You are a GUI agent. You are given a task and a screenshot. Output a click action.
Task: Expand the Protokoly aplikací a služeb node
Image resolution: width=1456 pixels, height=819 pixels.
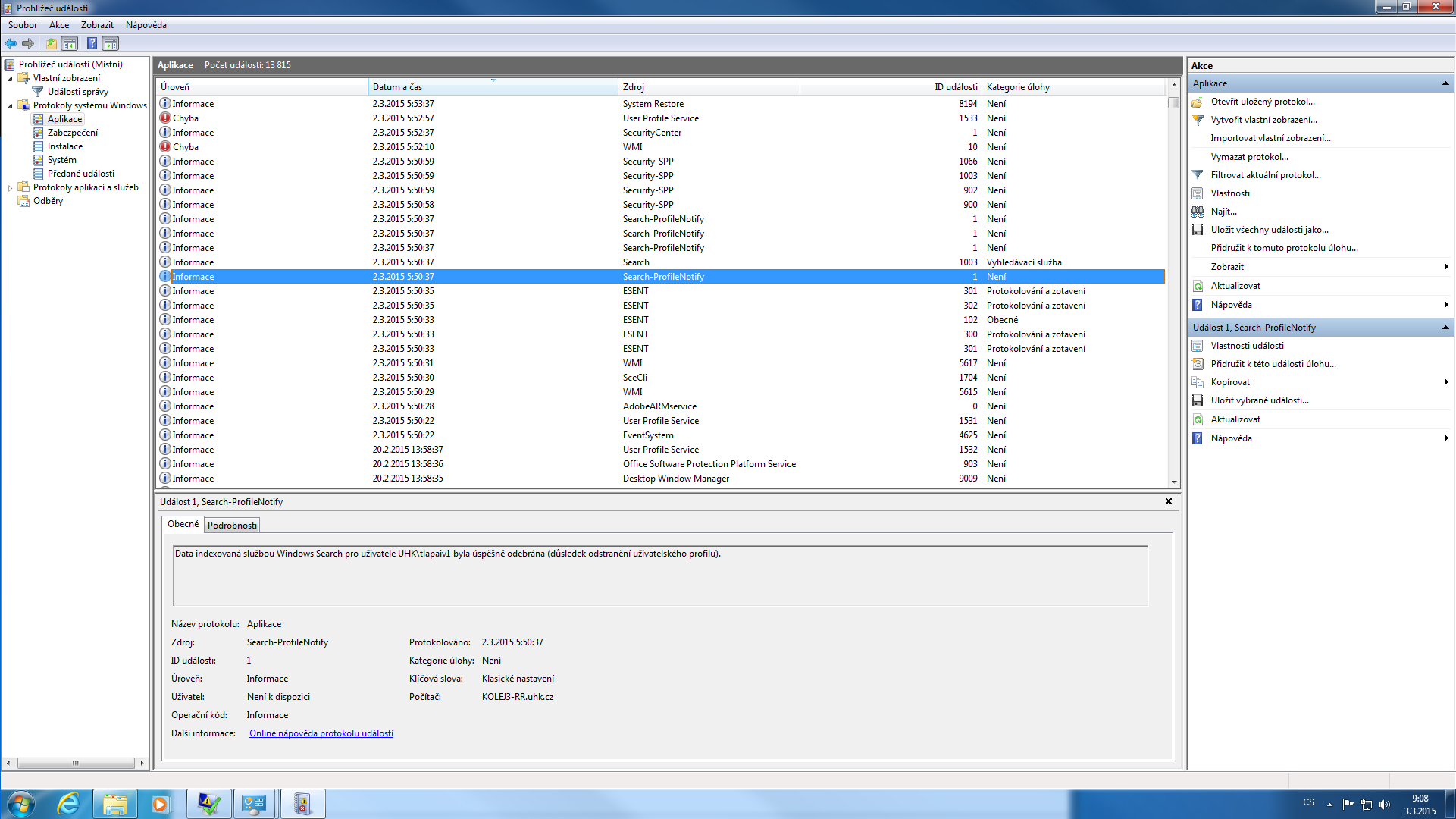click(10, 187)
